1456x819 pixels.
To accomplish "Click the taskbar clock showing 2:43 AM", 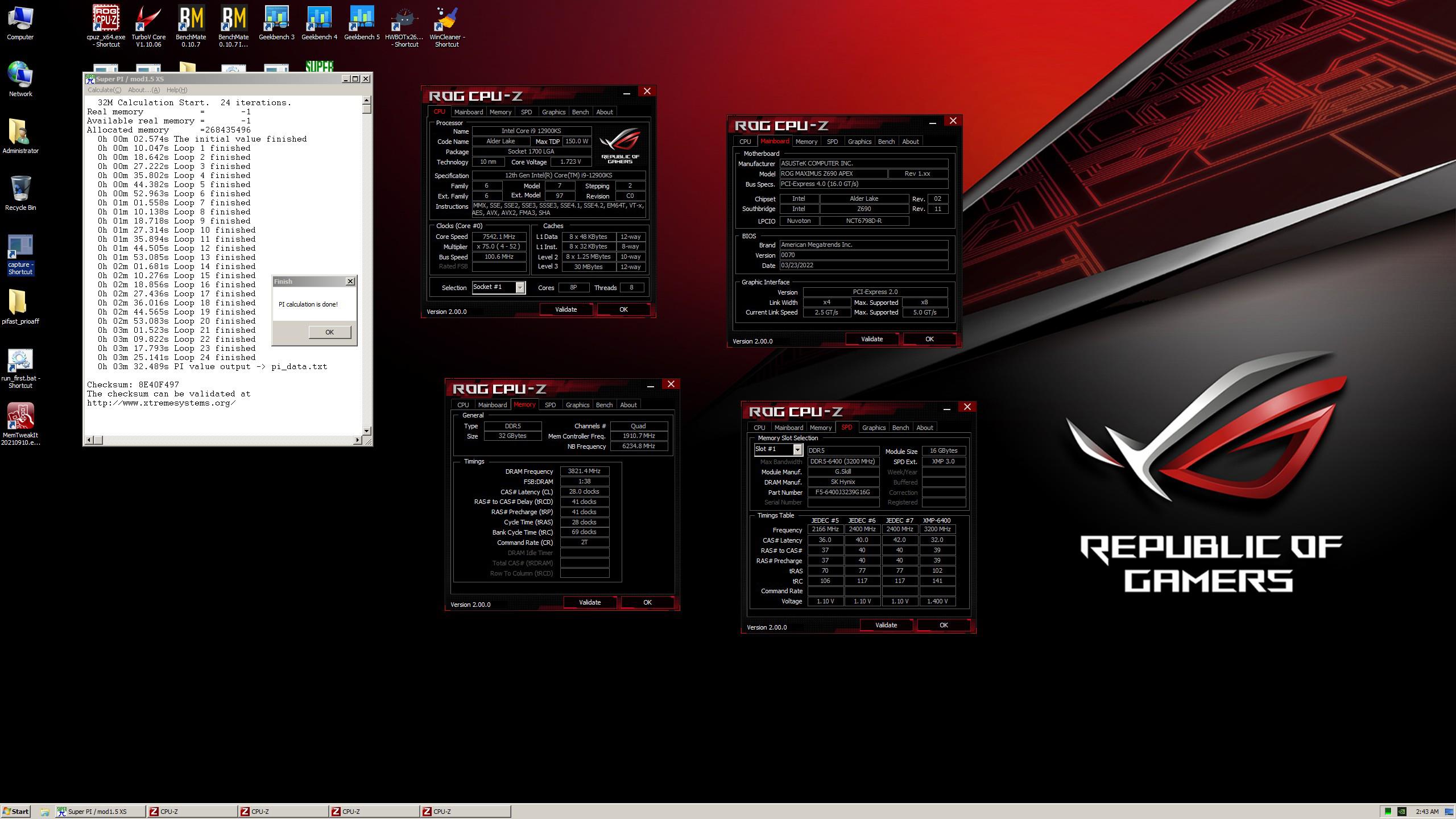I will pyautogui.click(x=1427, y=812).
